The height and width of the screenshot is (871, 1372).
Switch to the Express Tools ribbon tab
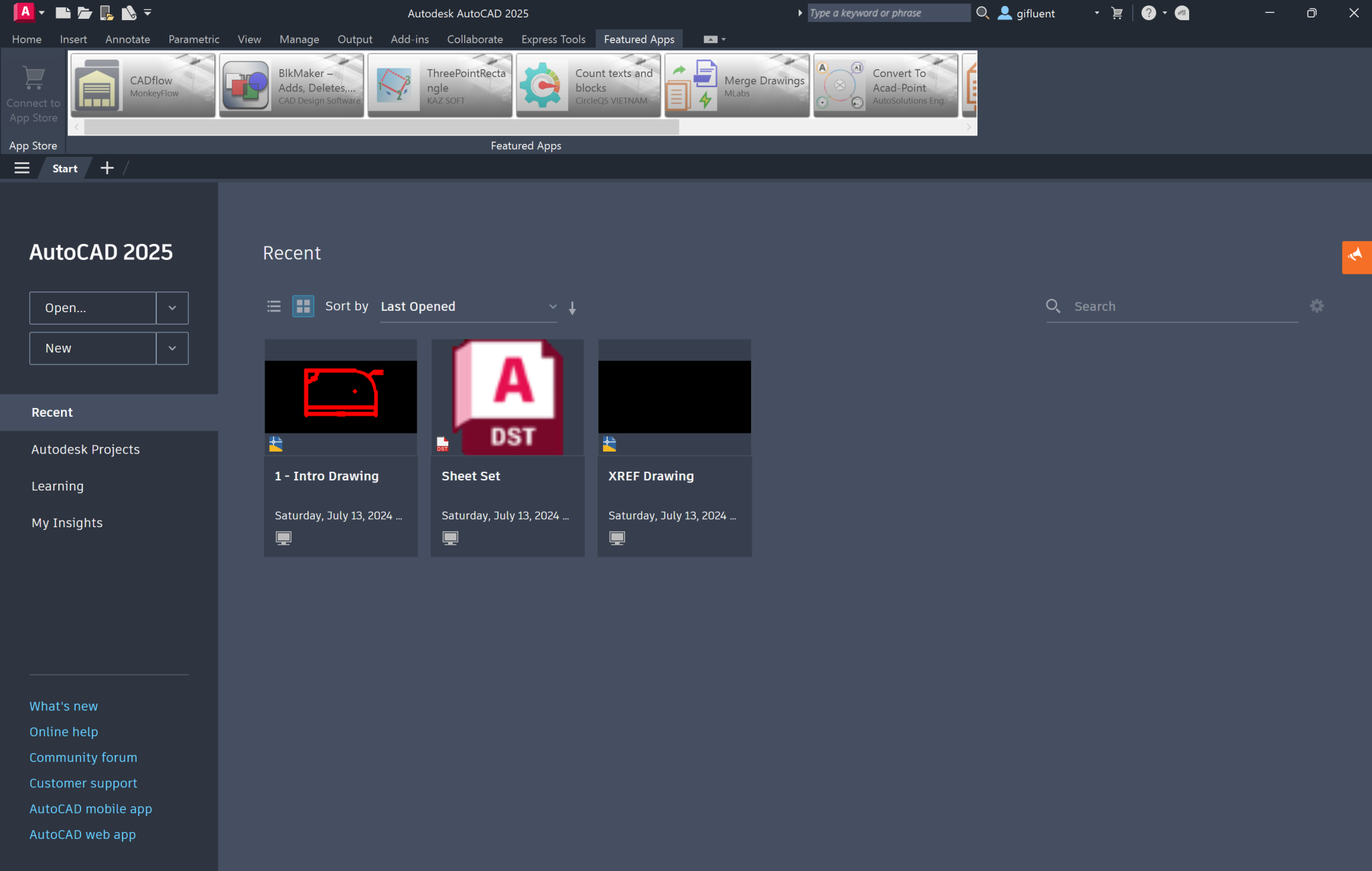tap(553, 39)
